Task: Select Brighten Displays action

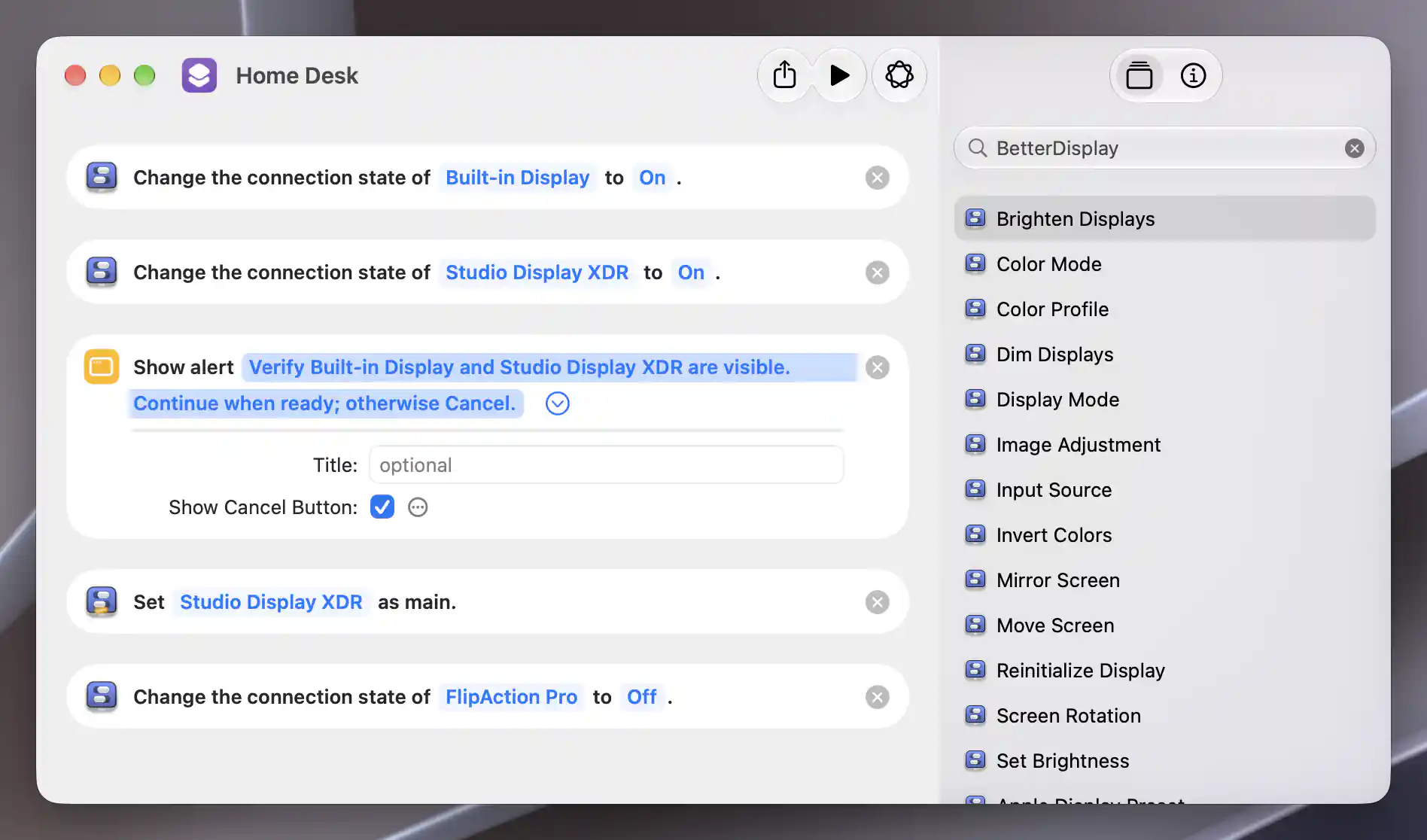Action: pos(1164,219)
